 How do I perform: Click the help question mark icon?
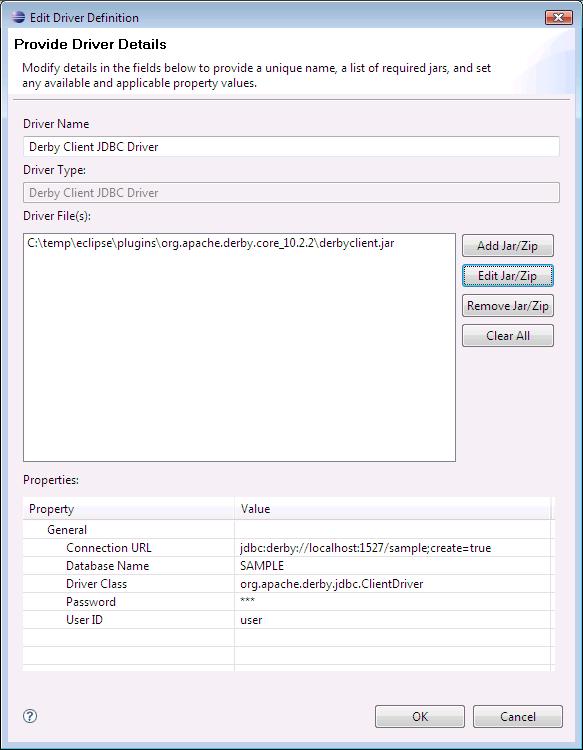coord(30,716)
